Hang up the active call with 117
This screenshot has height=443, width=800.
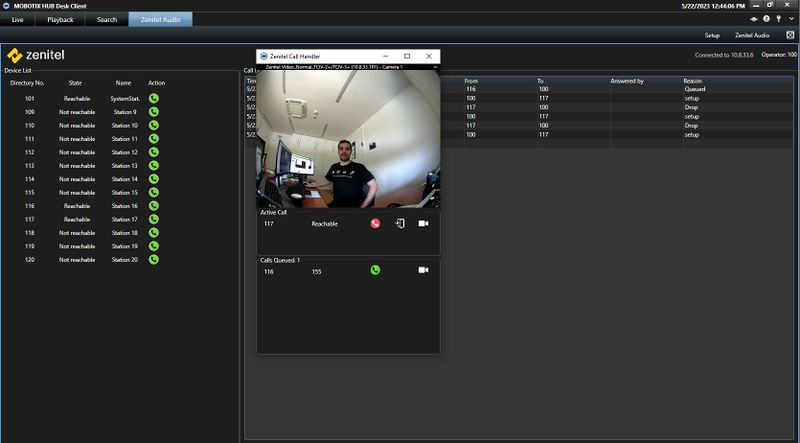375,224
